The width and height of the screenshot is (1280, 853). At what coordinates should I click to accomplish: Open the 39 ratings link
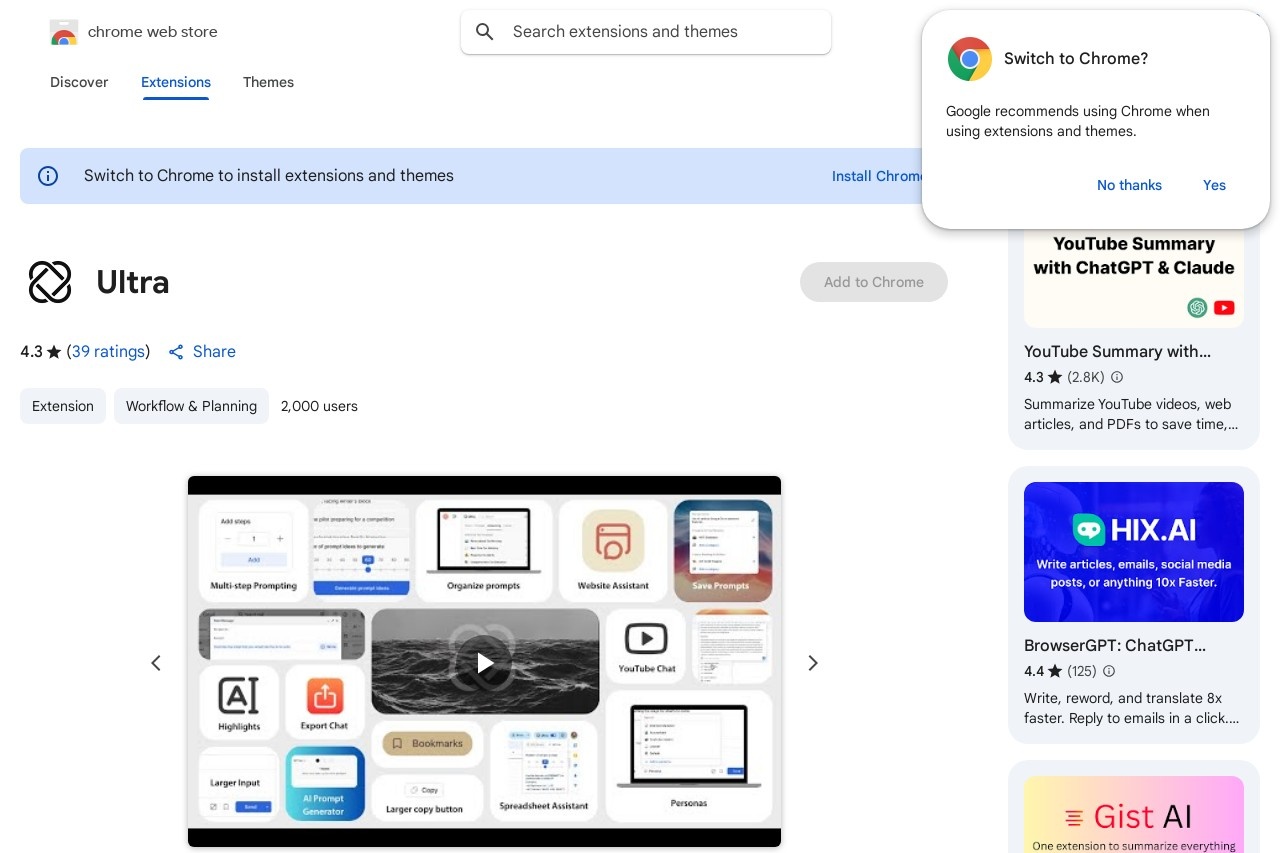pyautogui.click(x=109, y=352)
